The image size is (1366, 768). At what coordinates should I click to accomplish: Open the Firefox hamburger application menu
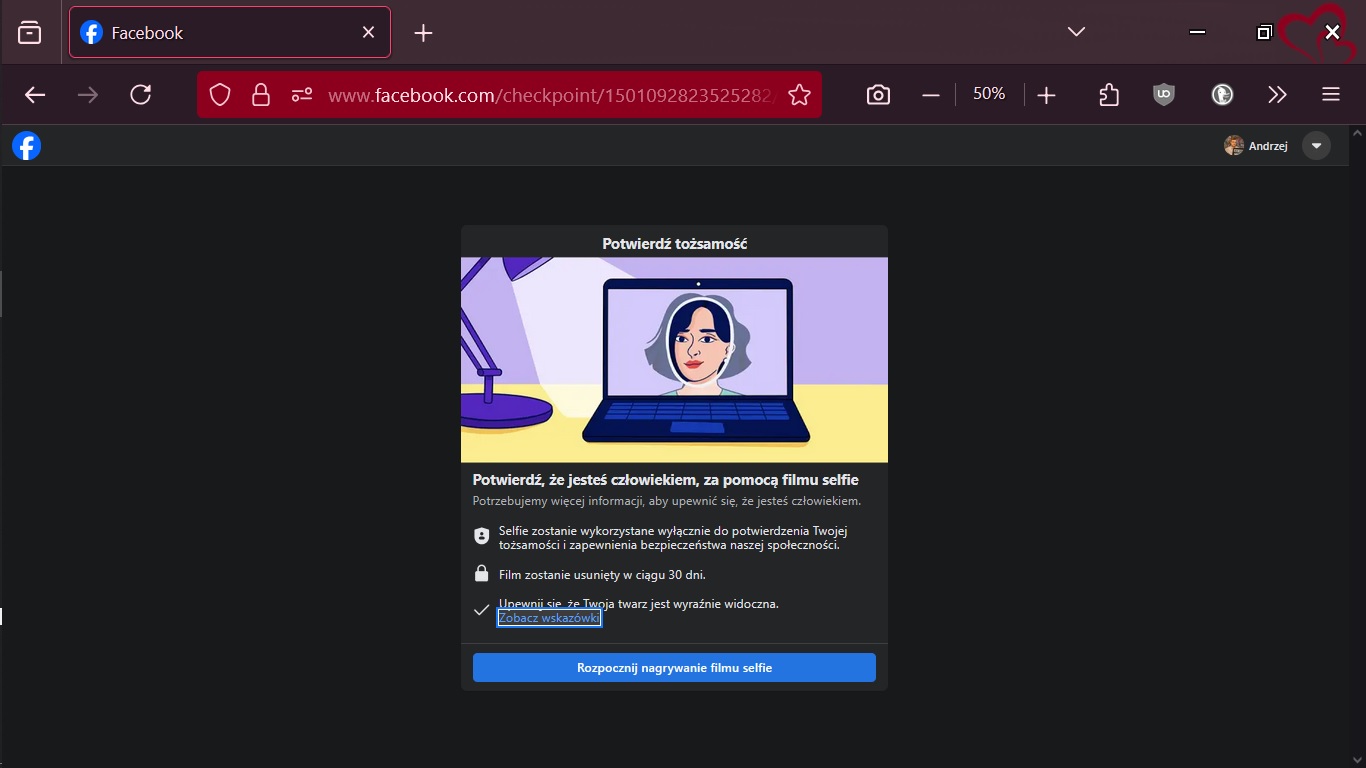pyautogui.click(x=1330, y=95)
